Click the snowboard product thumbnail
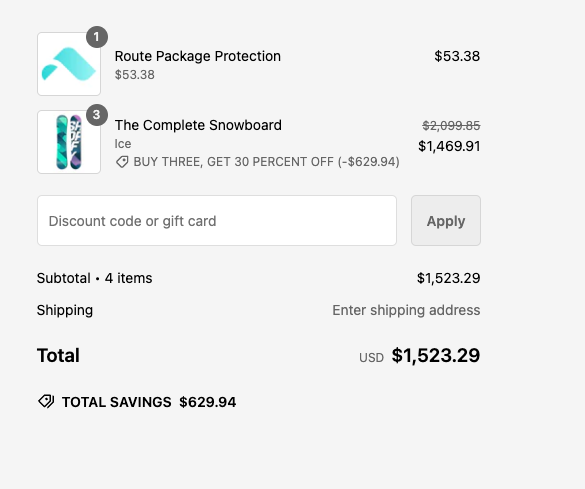585x489 pixels. [x=69, y=142]
